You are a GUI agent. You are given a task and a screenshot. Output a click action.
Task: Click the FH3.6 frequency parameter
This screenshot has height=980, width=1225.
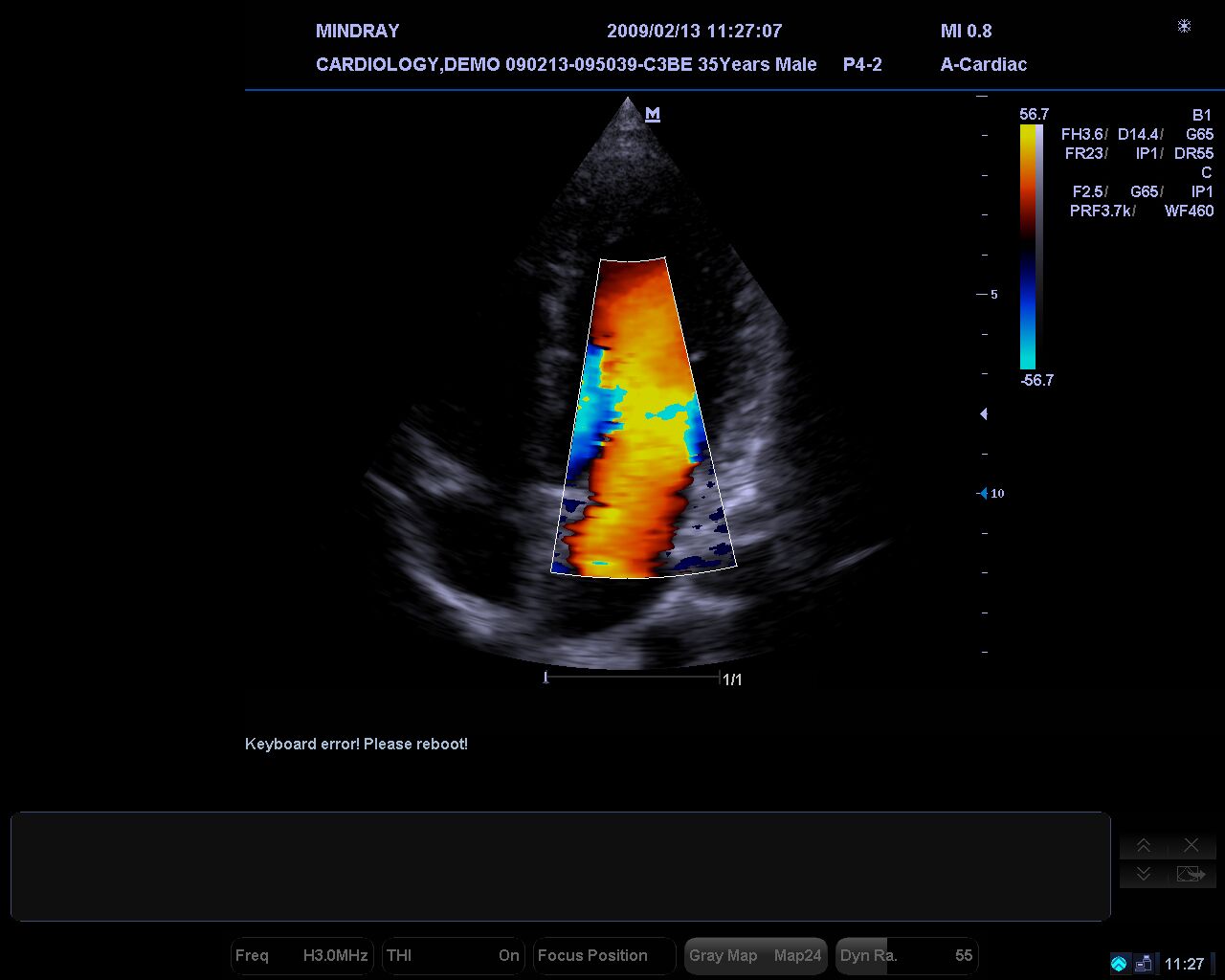1084,134
